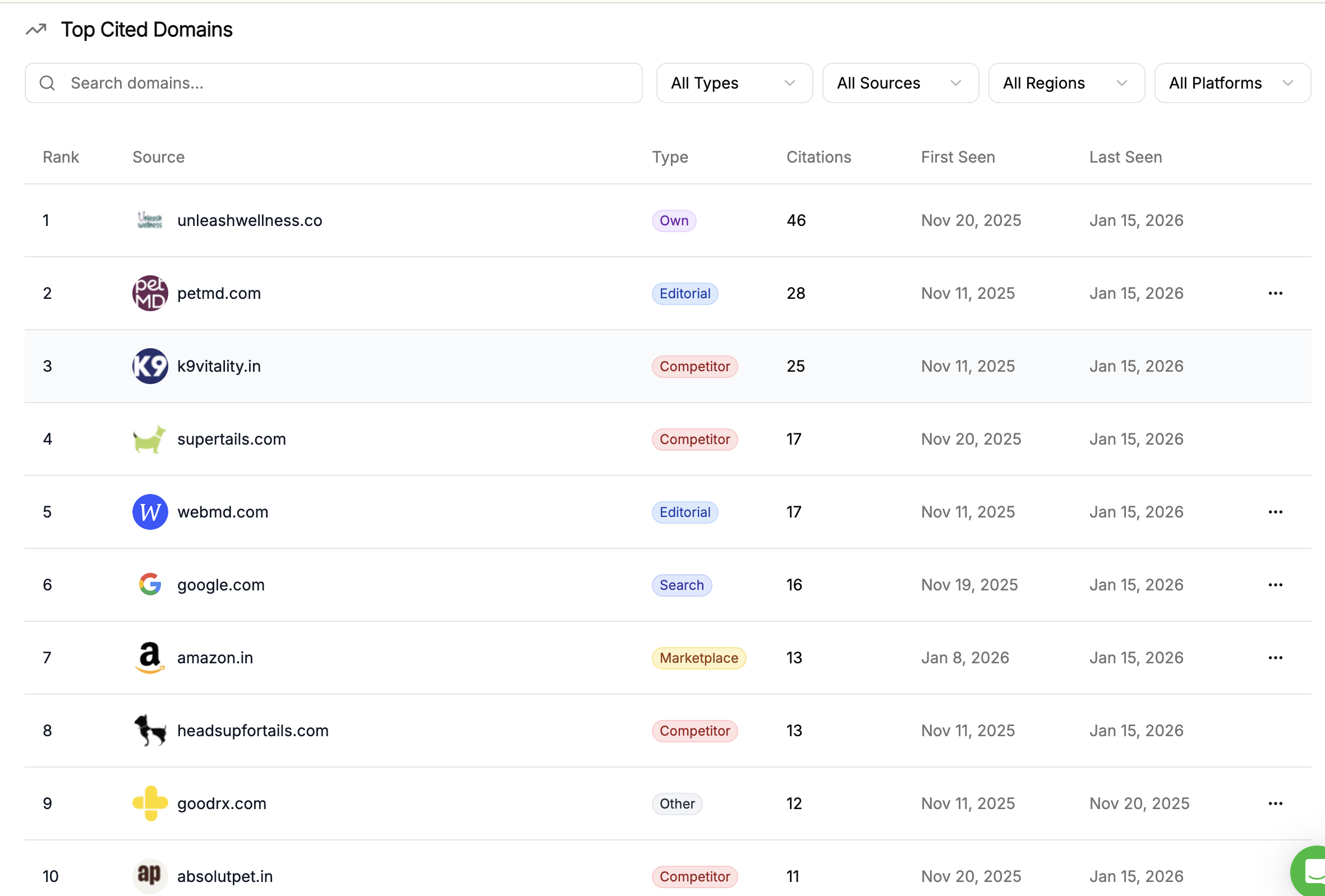The image size is (1325, 896).
Task: Expand the All Sources filter dropdown
Action: (900, 83)
